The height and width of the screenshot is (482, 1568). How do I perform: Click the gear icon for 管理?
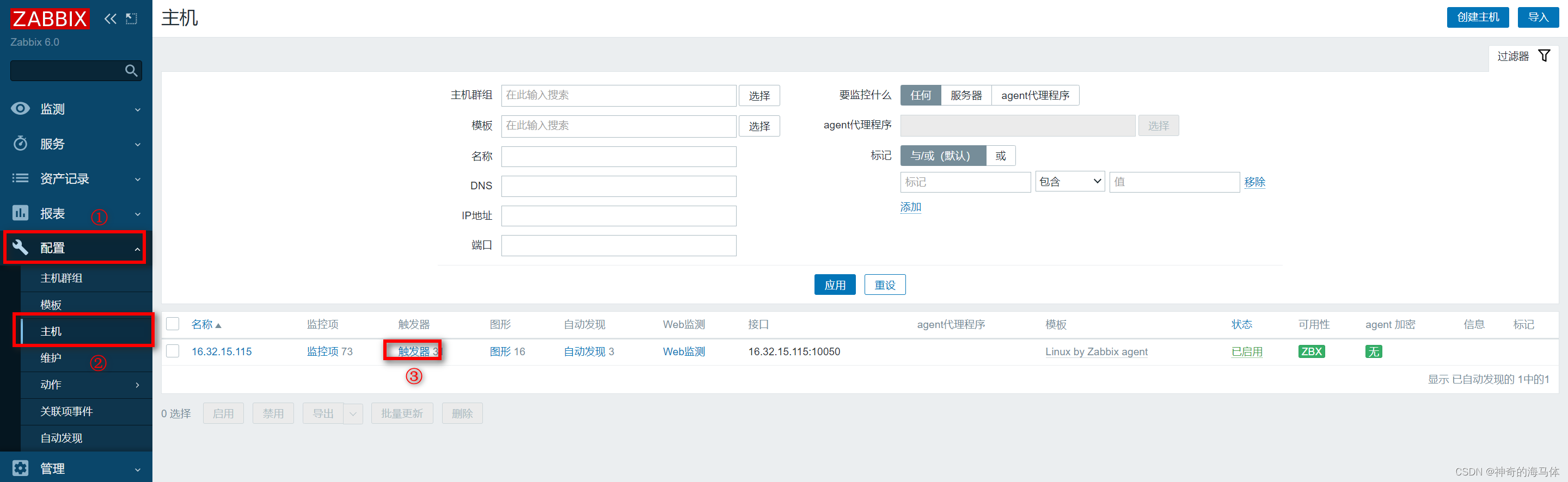[x=20, y=468]
